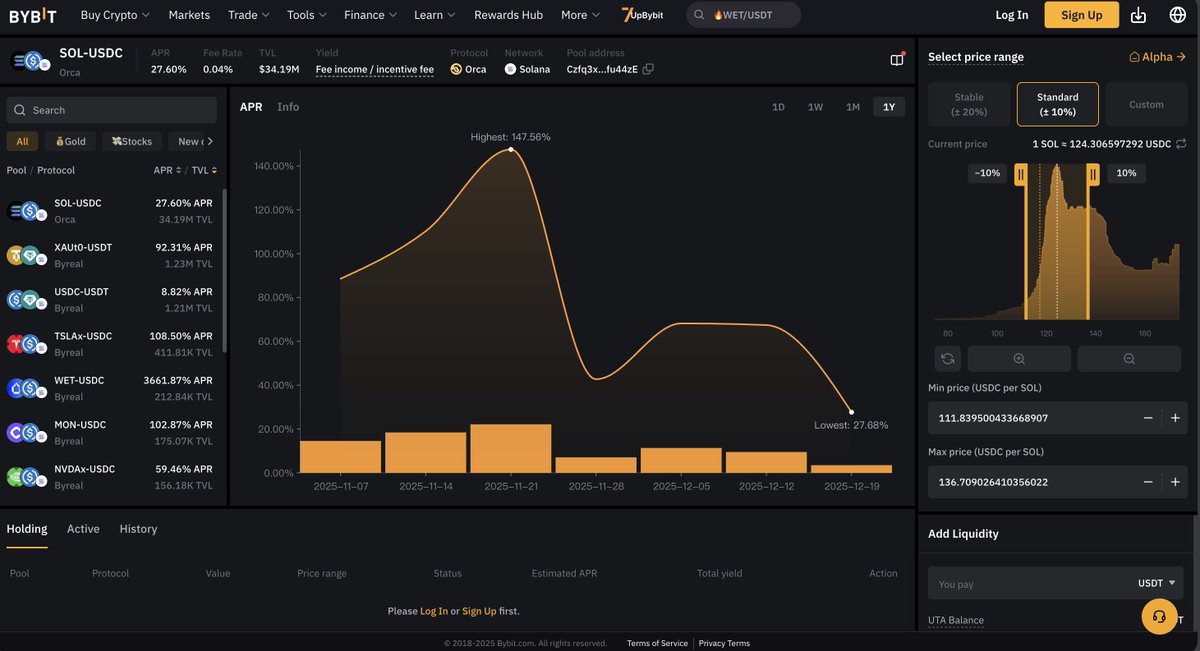Screen dimensions: 1200x651
Task: Click the Sign Up button
Action: (x=1080, y=16)
